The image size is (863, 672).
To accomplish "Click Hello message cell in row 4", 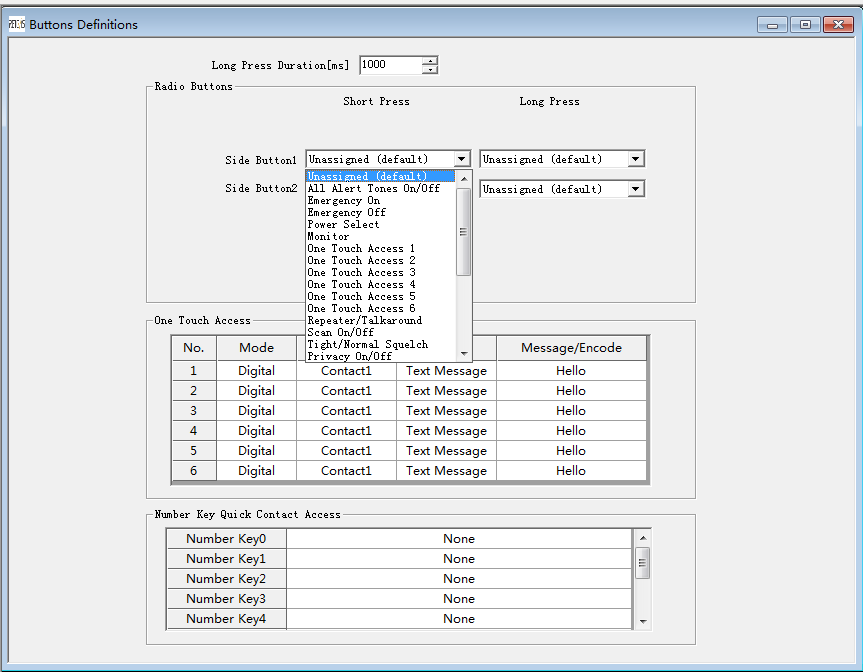I will coord(571,431).
